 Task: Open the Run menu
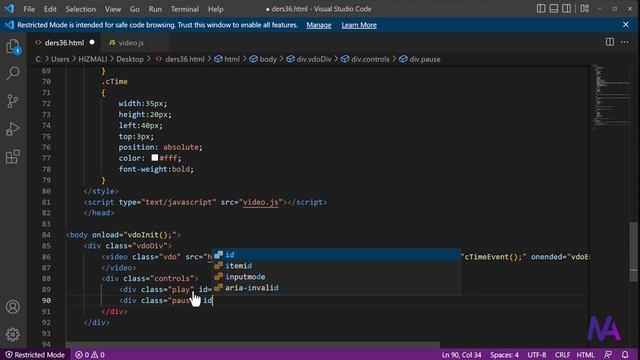[155, 9]
